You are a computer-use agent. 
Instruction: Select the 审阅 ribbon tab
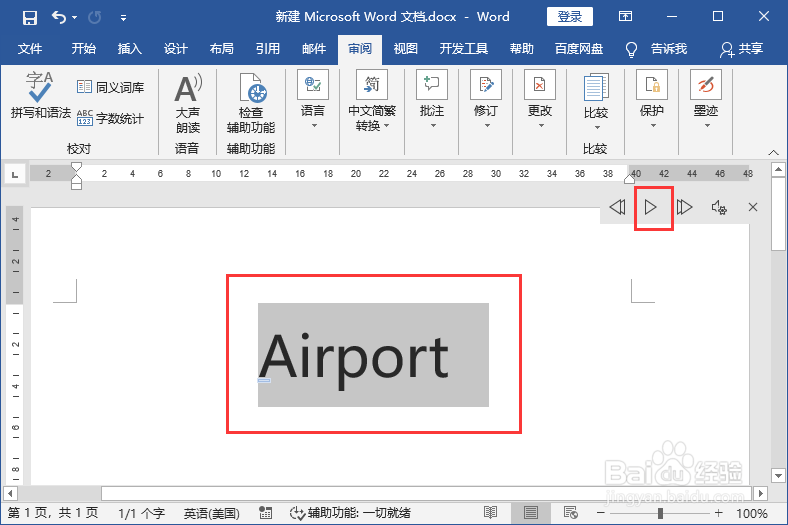click(360, 49)
